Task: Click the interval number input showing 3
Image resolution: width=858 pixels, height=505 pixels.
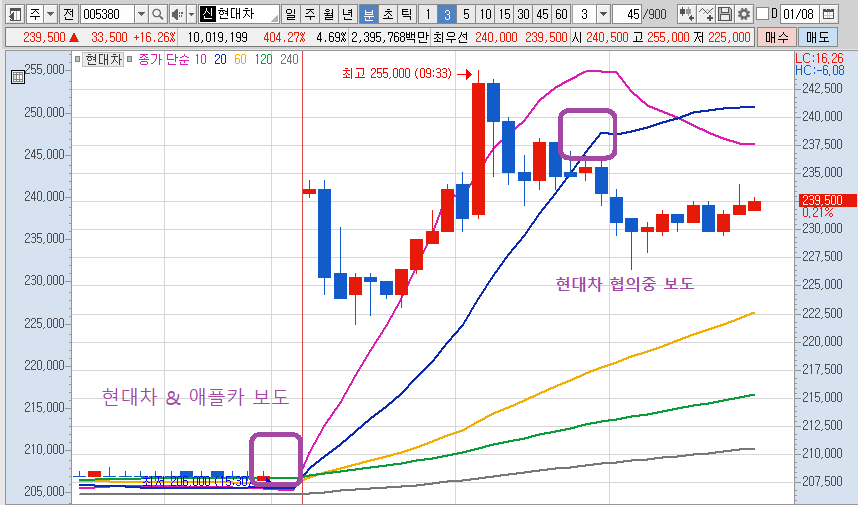Action: coord(584,14)
